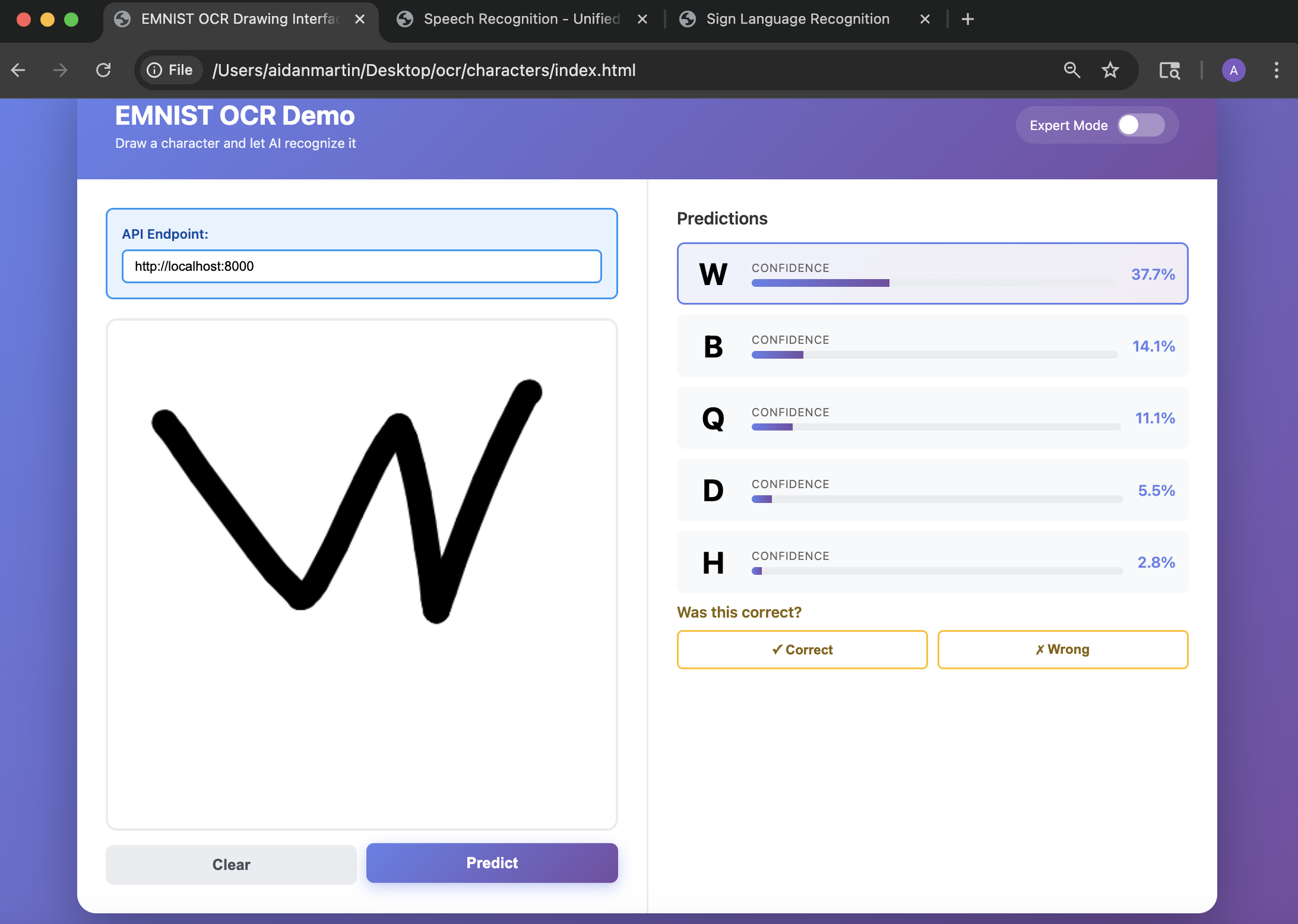Click the B confidence progress bar
The image size is (1298, 924).
934,355
